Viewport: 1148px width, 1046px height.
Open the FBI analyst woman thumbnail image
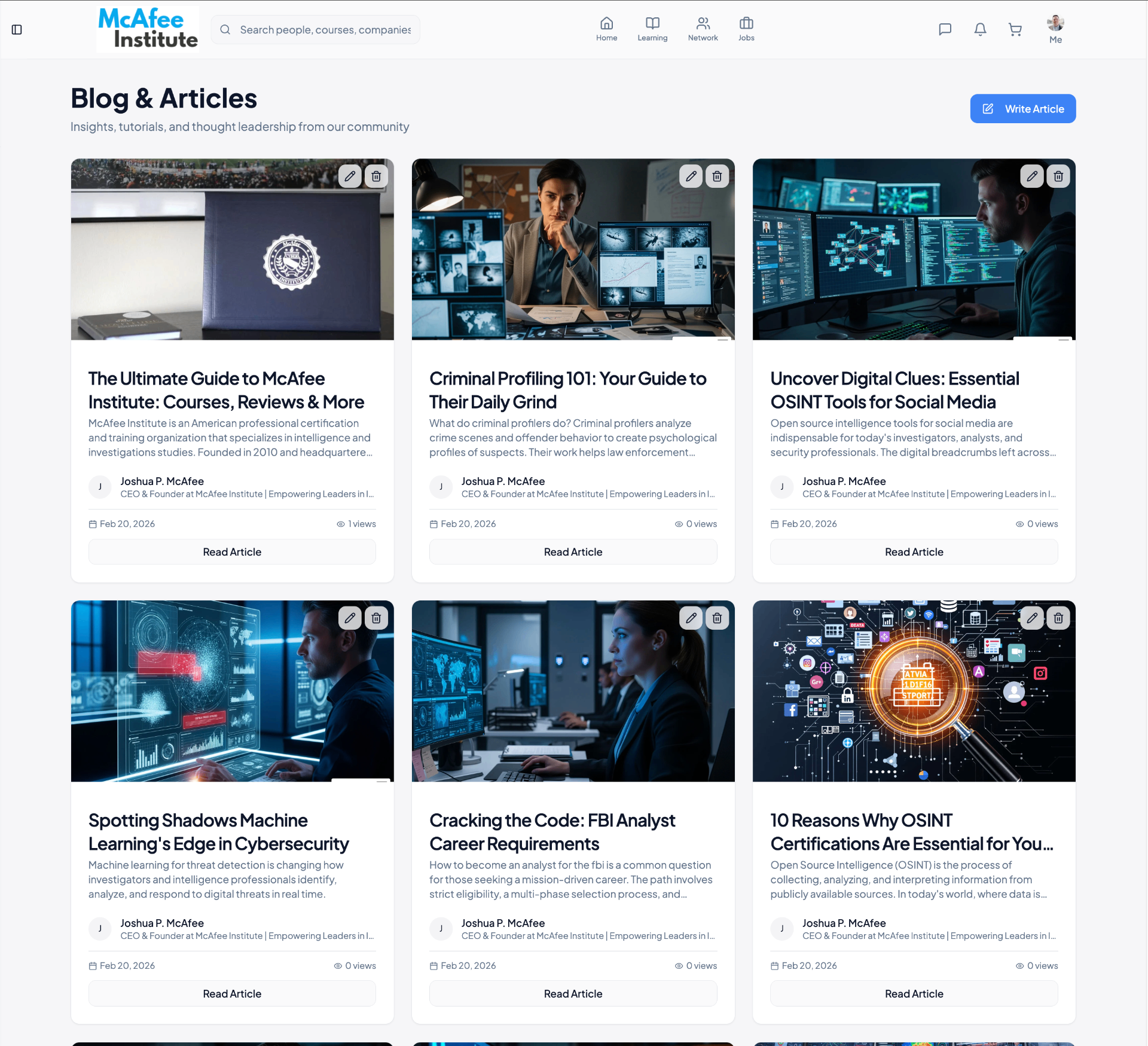click(573, 691)
